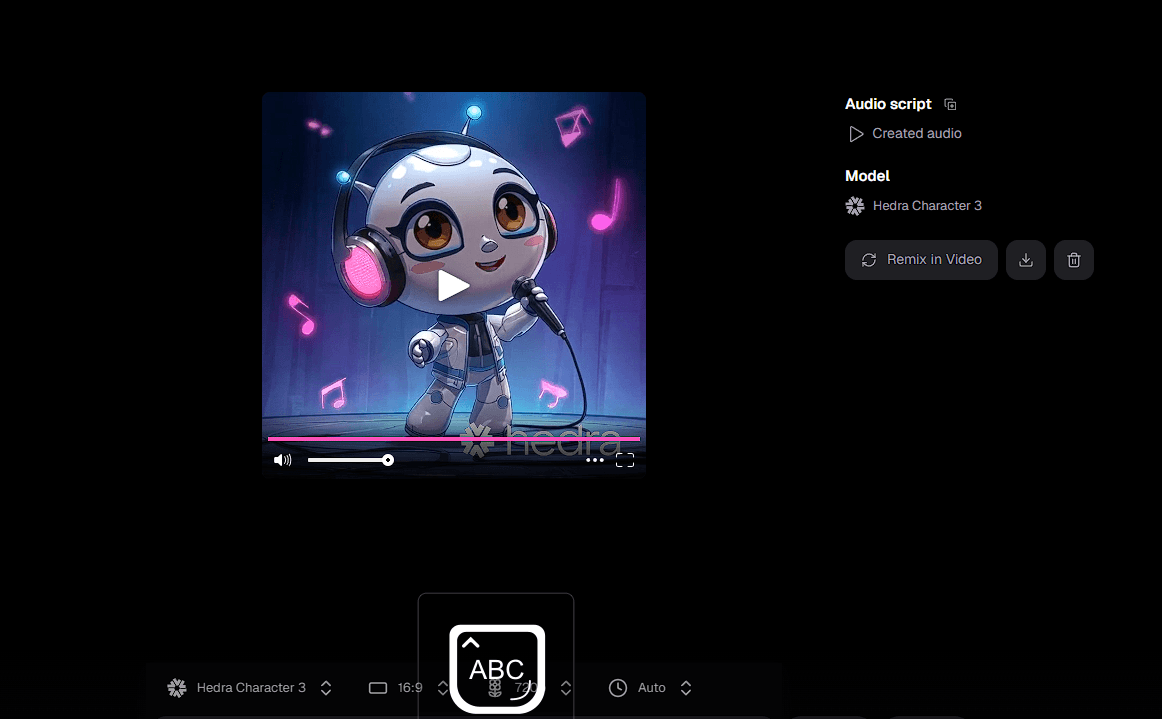
Task: Enter fullscreen video mode
Action: [625, 460]
